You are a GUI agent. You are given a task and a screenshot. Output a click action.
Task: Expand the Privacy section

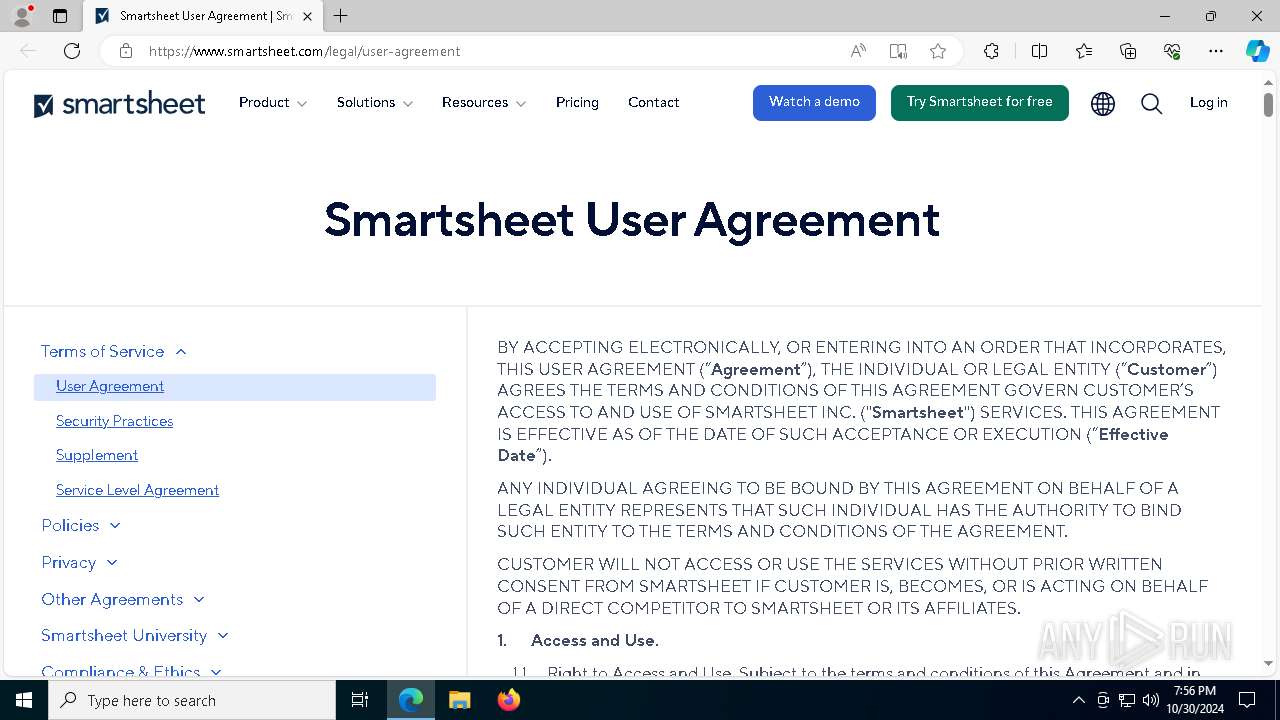click(79, 562)
